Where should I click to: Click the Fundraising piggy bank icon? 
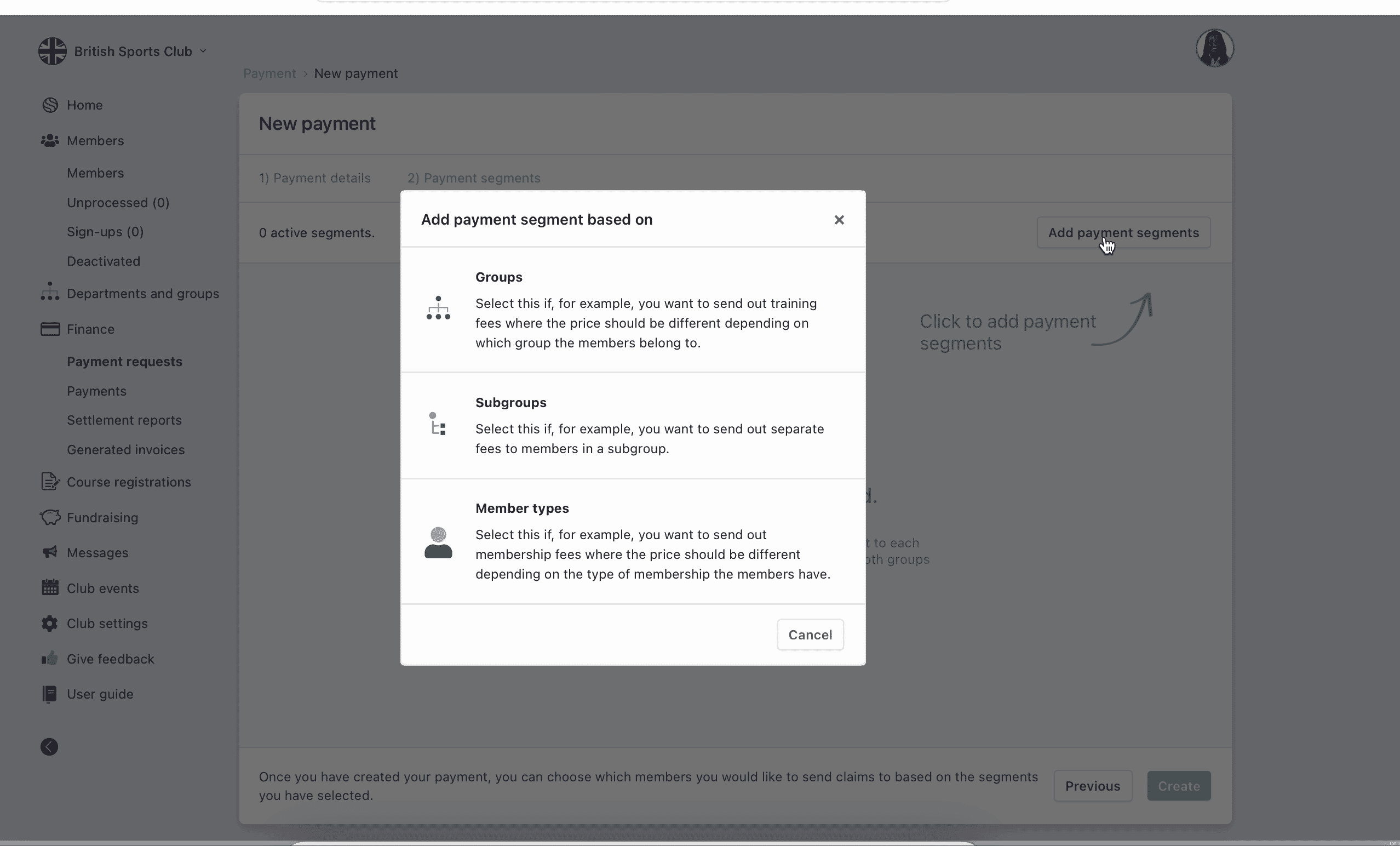(x=50, y=517)
